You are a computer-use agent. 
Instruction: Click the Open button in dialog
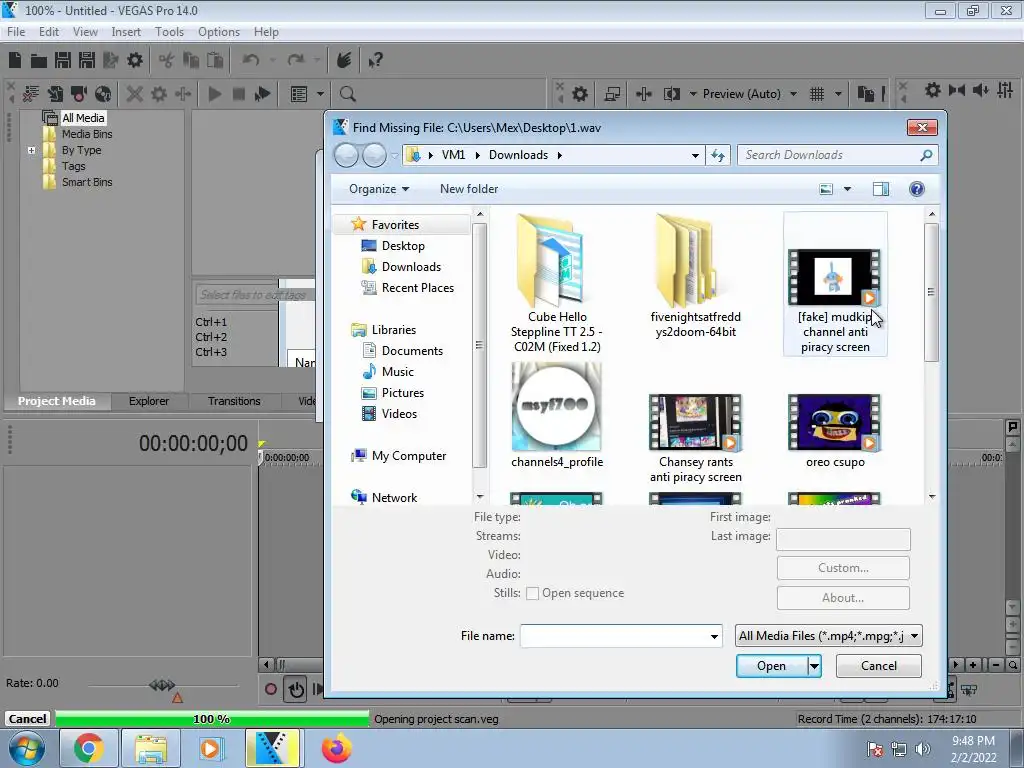771,666
